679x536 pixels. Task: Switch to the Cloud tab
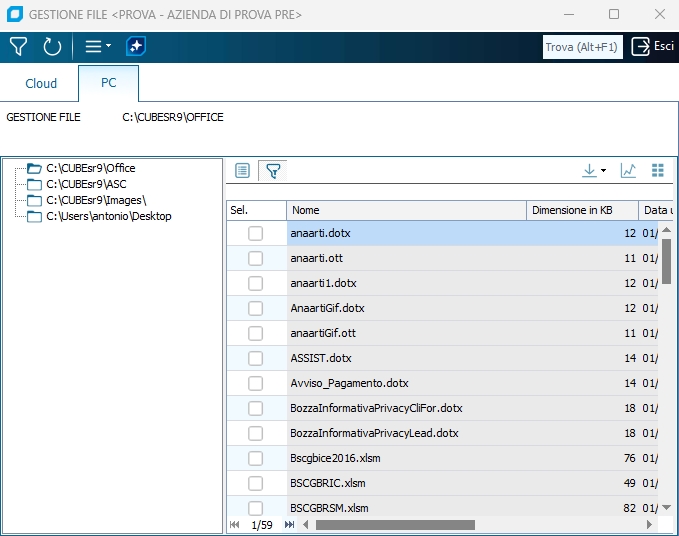[41, 83]
